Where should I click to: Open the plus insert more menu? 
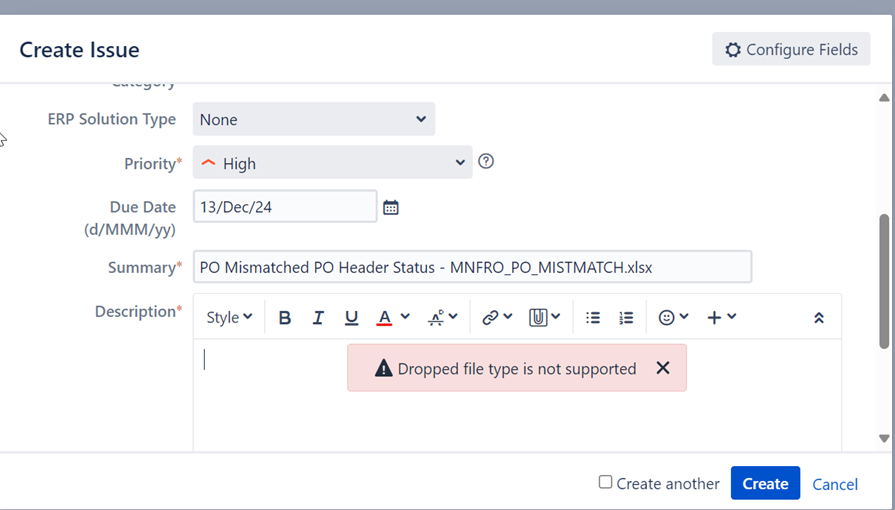click(x=721, y=318)
